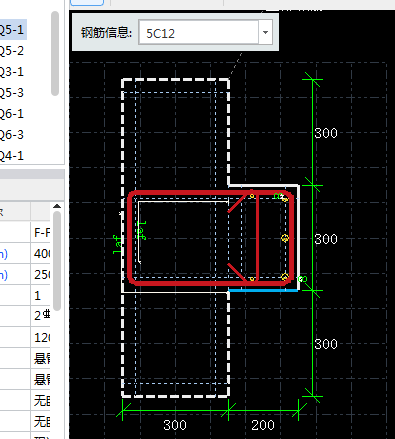Click the property table scroll-up arrow
Viewport: 395px width, 439px height.
point(57,206)
